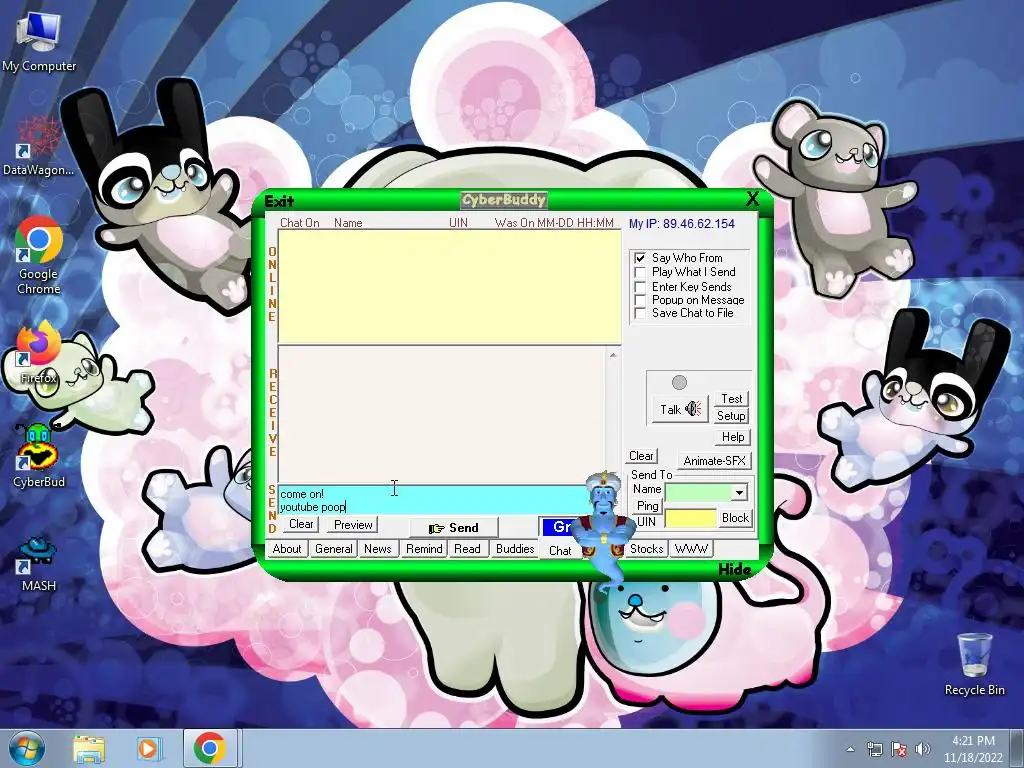1024x768 pixels.
Task: Click Hide at window bottom
Action: tap(734, 569)
